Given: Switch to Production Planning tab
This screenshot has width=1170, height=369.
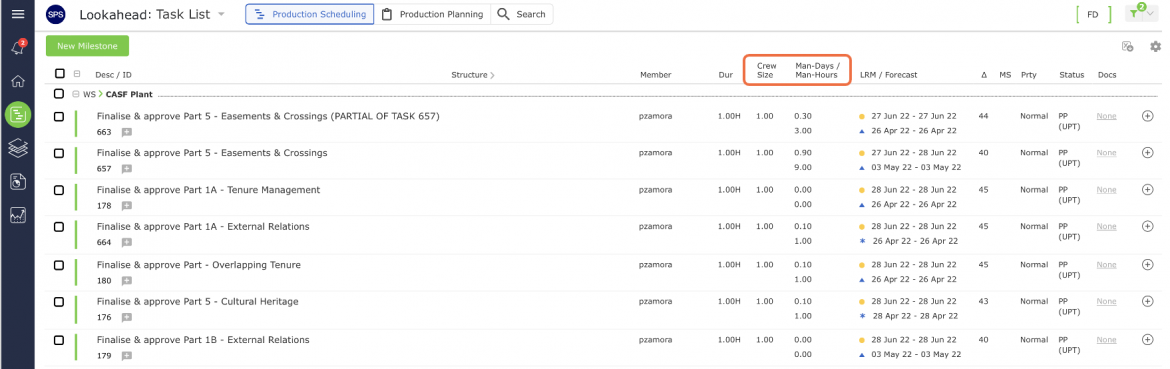Looking at the screenshot, I should tap(432, 14).
